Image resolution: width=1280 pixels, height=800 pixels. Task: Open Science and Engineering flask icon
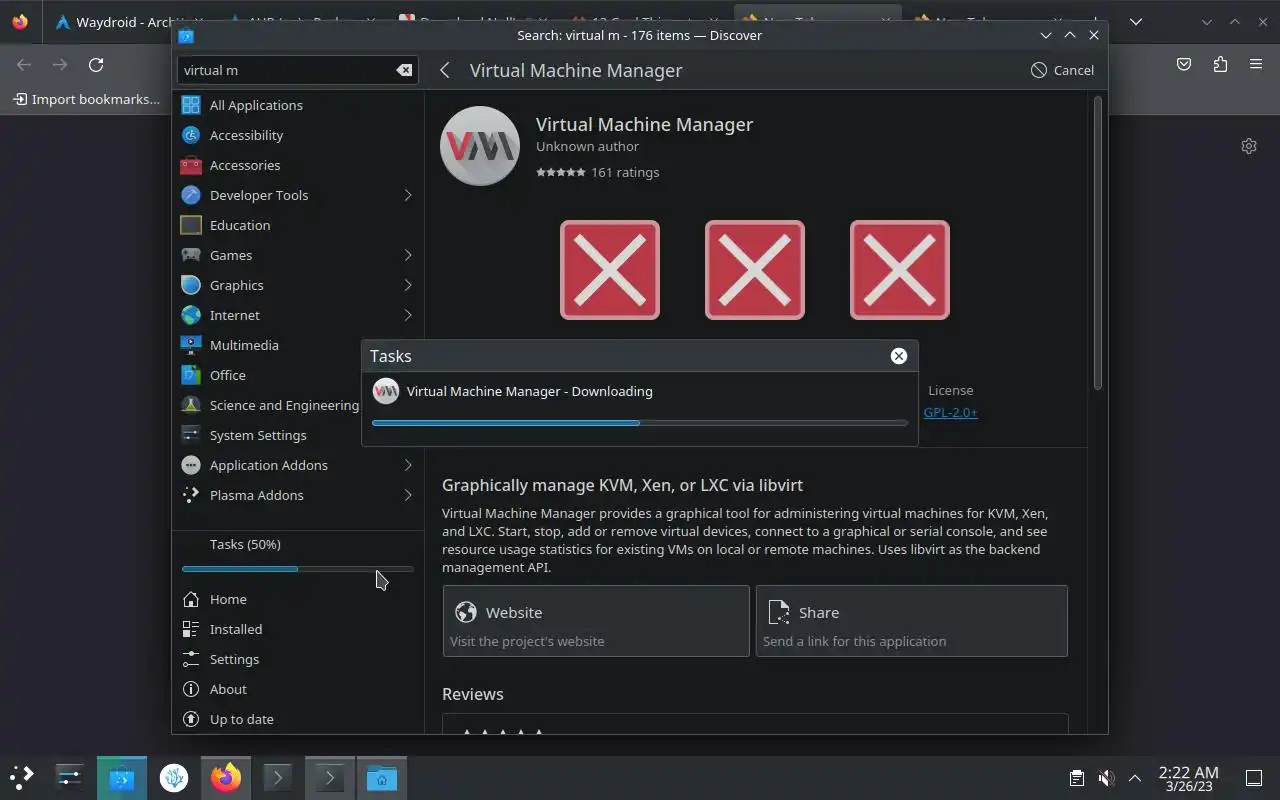coord(191,405)
